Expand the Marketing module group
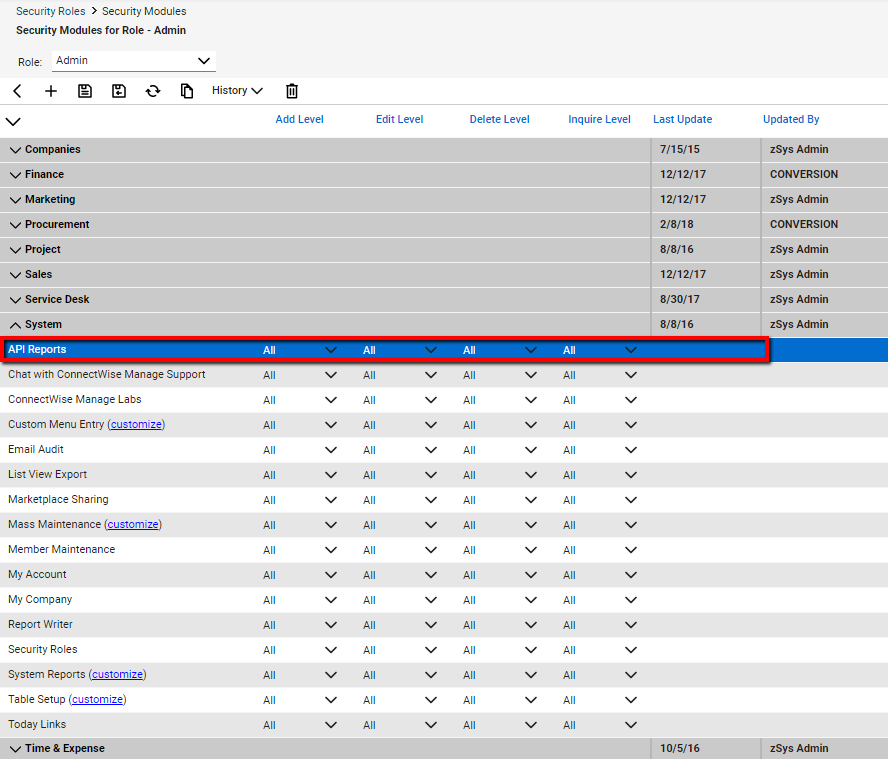The height and width of the screenshot is (759, 888). [x=15, y=200]
